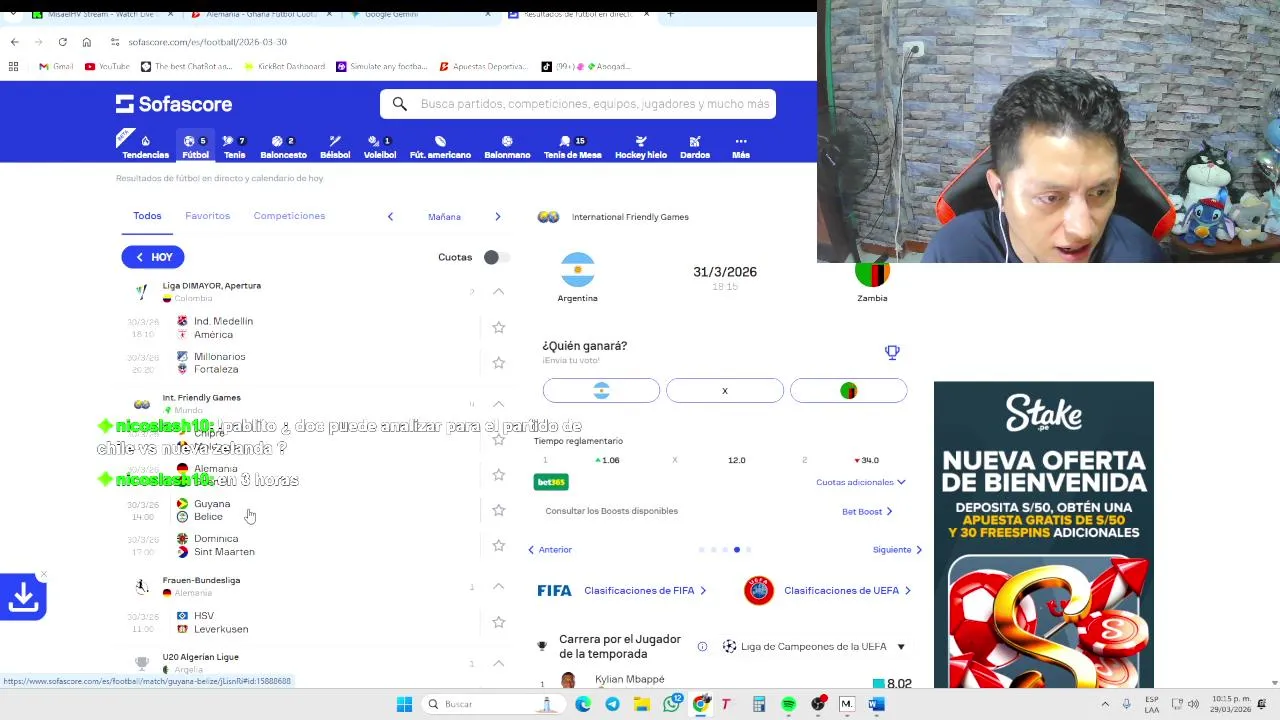Open WhatsApp from the taskbar
Viewport: 1280px width, 720px height.
tap(672, 704)
